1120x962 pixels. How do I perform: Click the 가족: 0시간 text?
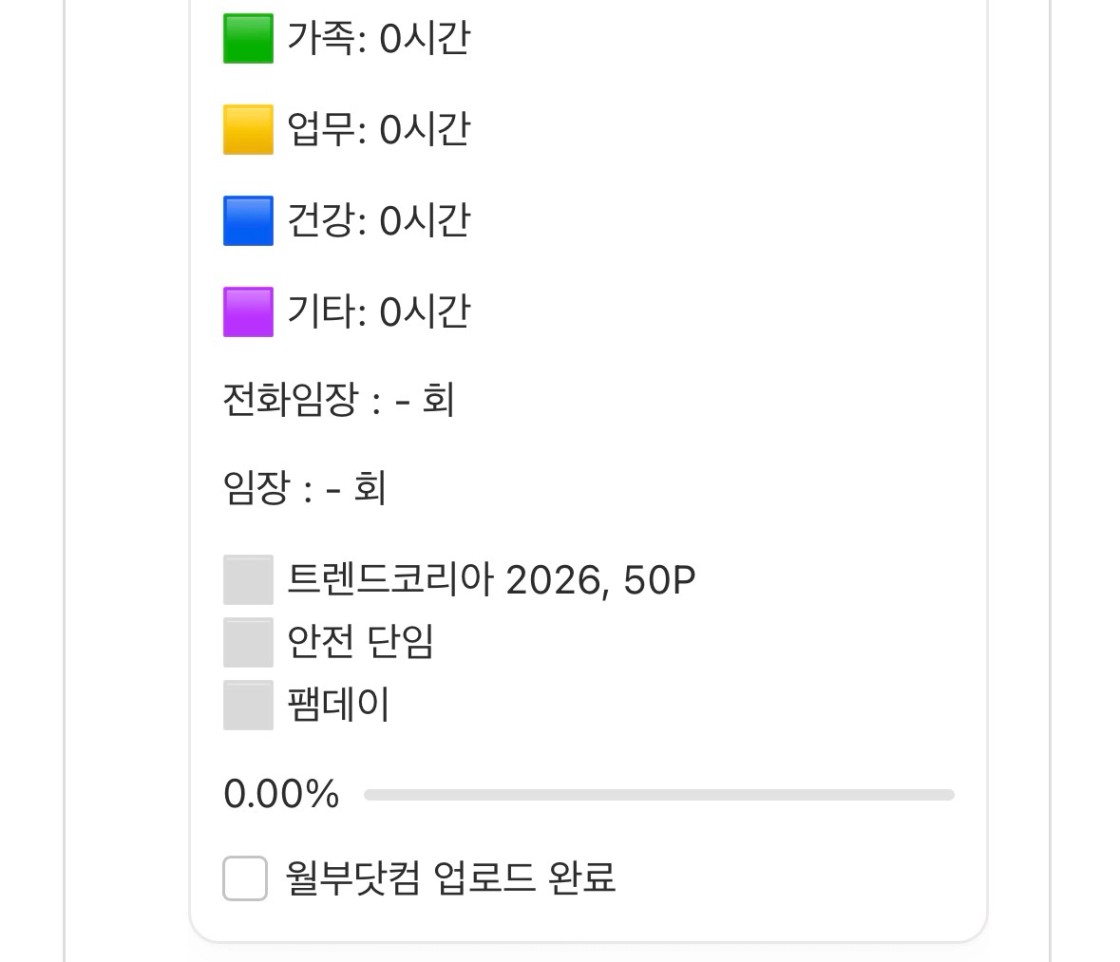click(378, 40)
